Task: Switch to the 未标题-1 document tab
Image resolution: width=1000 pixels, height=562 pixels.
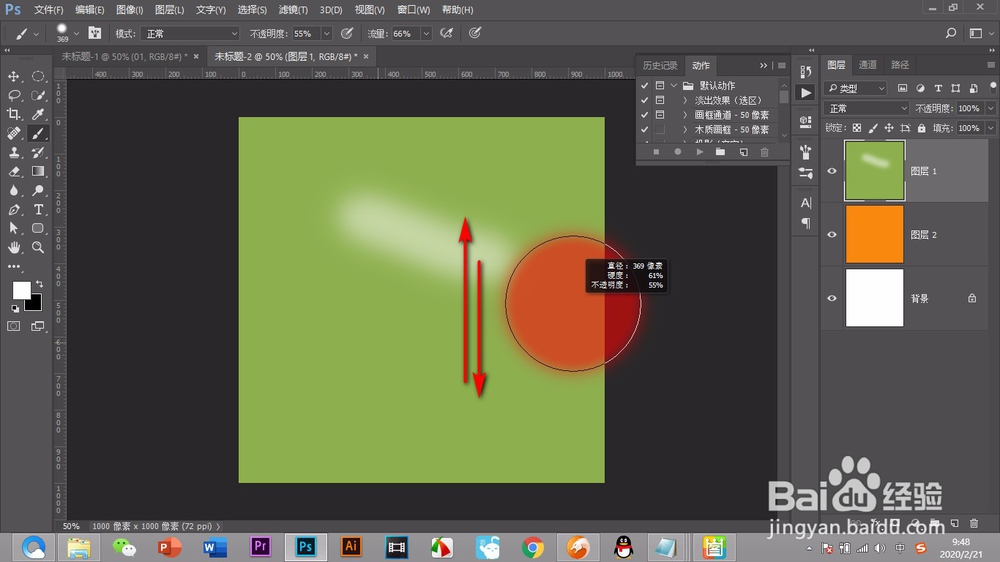Action: tap(124, 57)
